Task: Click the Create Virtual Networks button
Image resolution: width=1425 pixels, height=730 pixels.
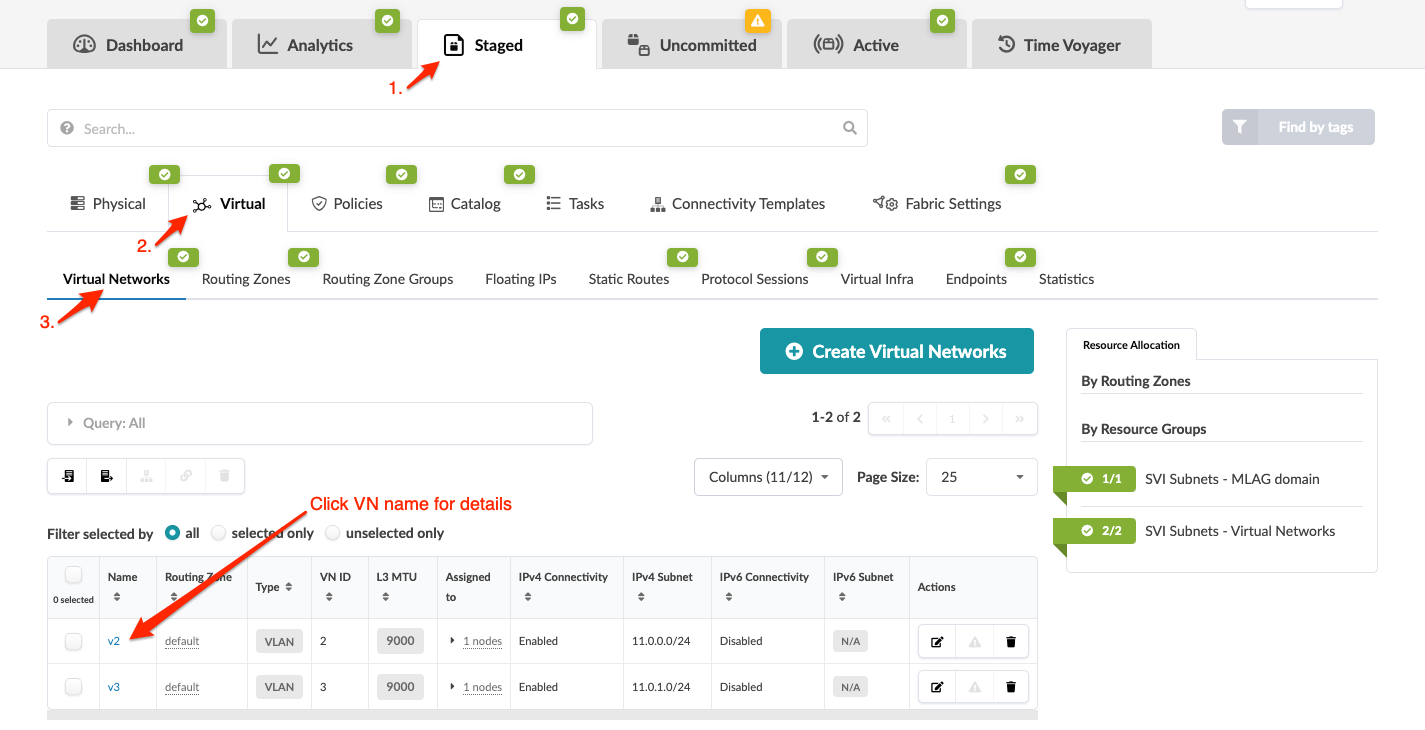Action: (x=896, y=351)
